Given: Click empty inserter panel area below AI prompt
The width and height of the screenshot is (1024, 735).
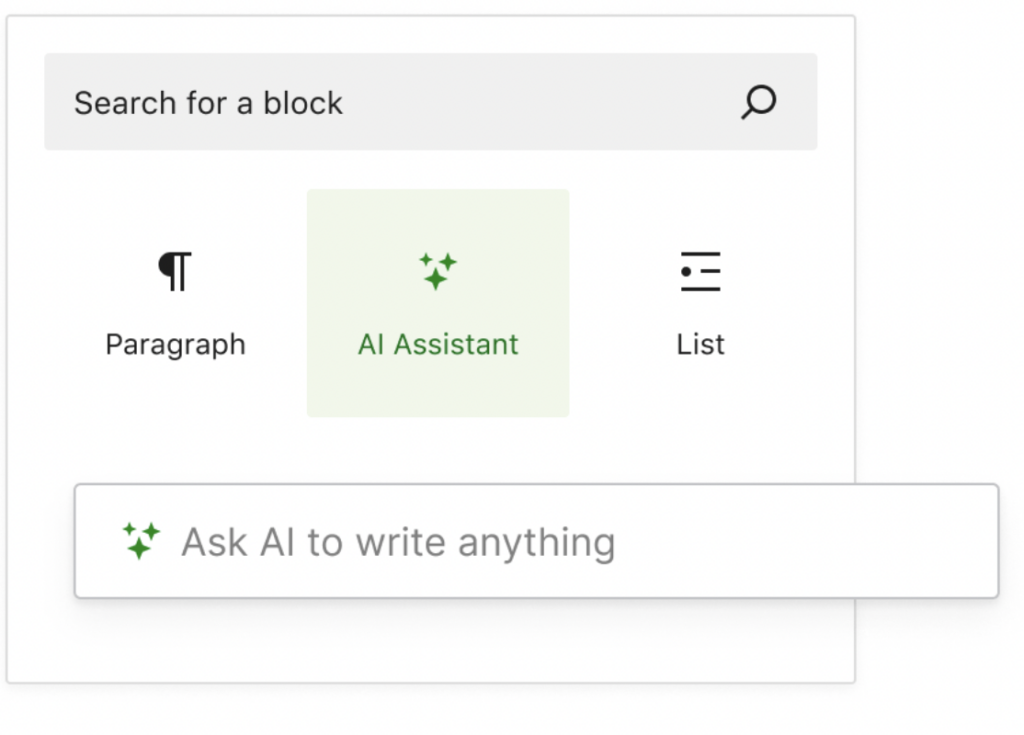Looking at the screenshot, I should pyautogui.click(x=431, y=642).
